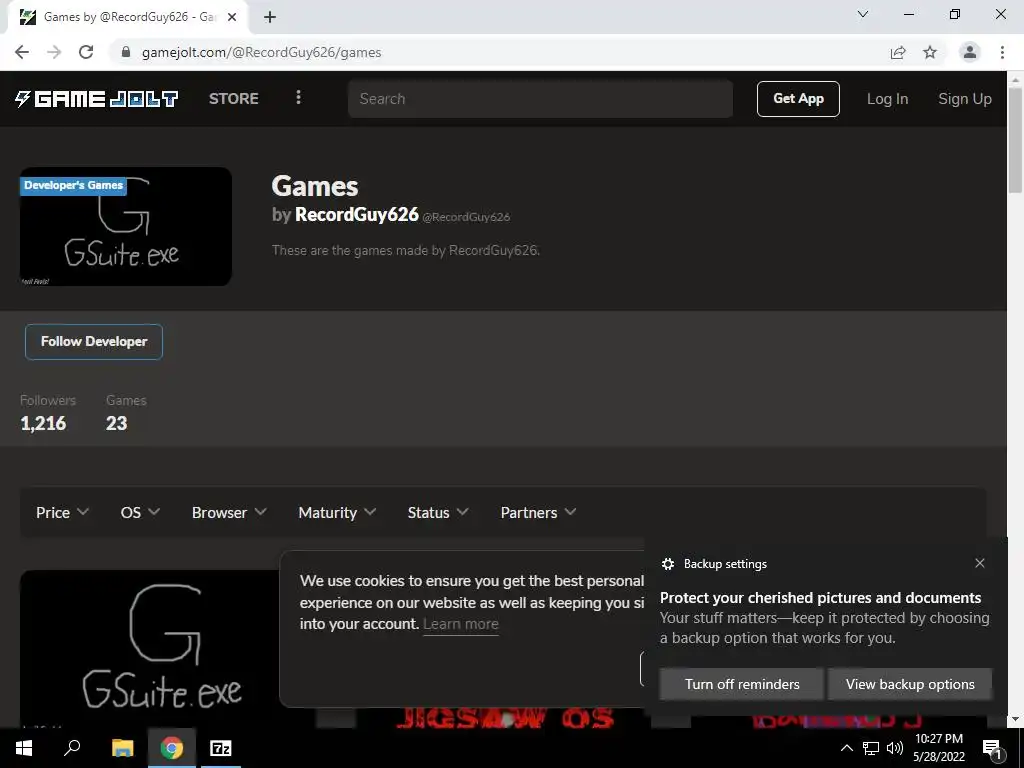Screen dimensions: 1024x768
Task: Click the 23 games count
Action: tap(116, 423)
